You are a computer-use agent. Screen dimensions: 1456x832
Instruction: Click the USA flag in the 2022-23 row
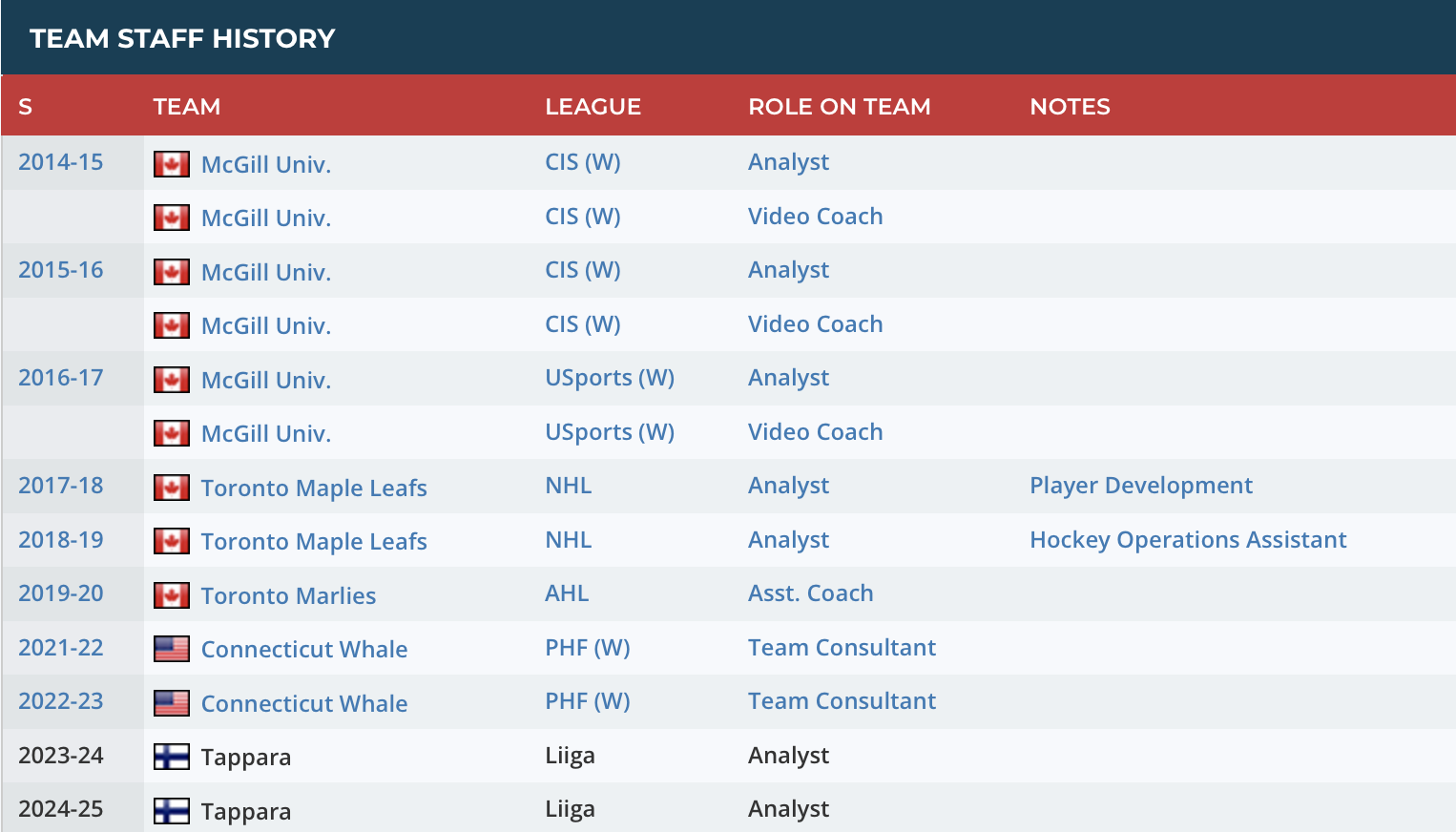(171, 703)
